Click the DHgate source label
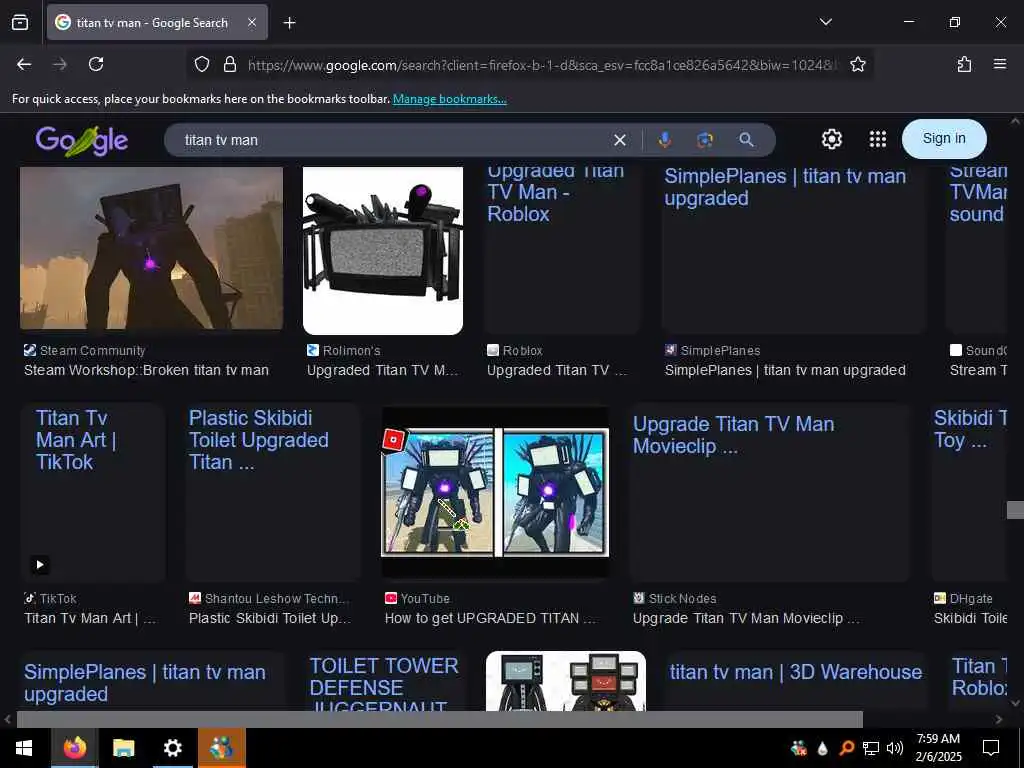Screen dimensions: 1024x768 (970, 599)
